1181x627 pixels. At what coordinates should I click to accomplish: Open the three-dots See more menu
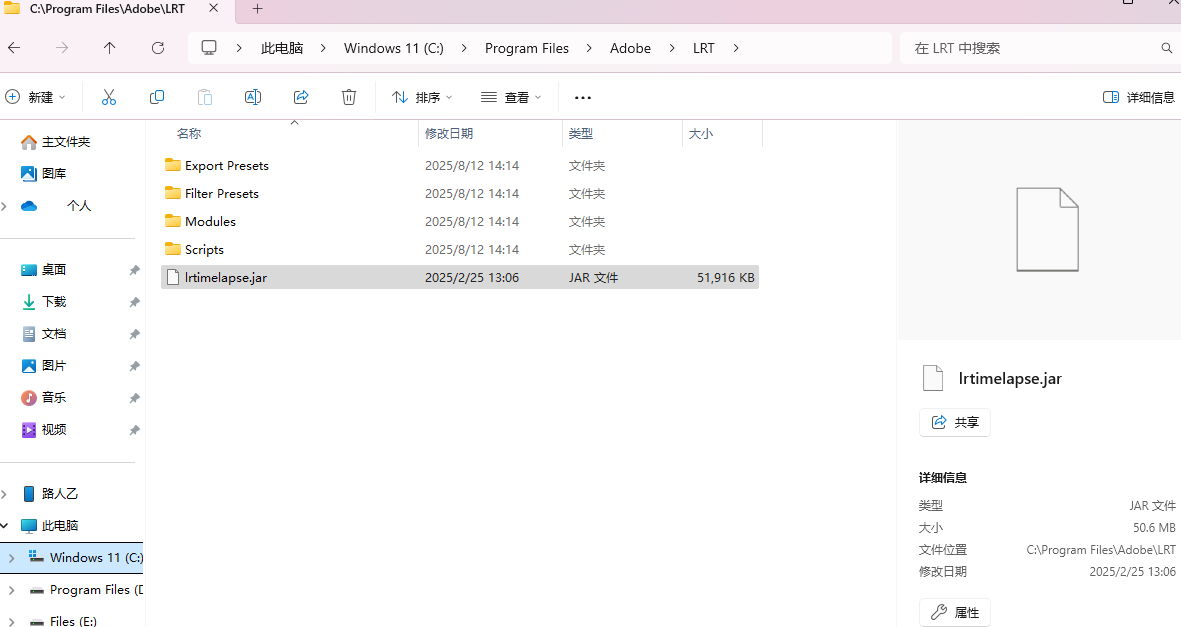click(x=583, y=97)
